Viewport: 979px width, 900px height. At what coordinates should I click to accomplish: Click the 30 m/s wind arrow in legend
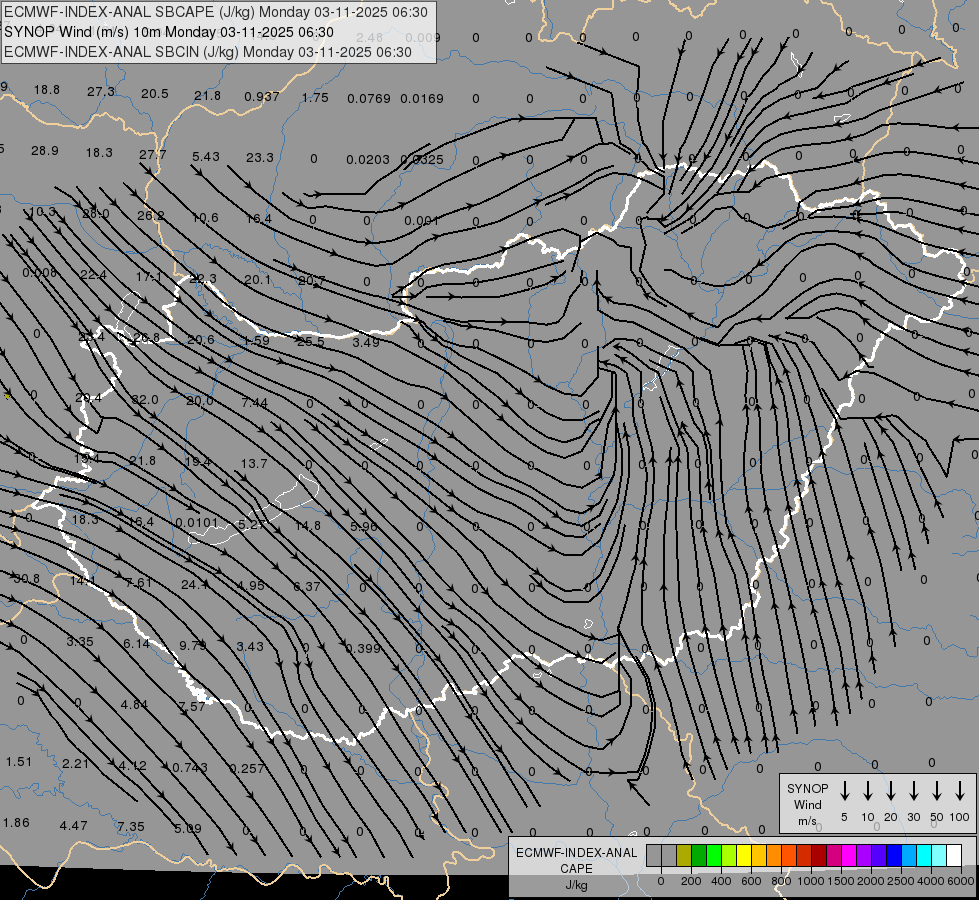click(x=913, y=791)
